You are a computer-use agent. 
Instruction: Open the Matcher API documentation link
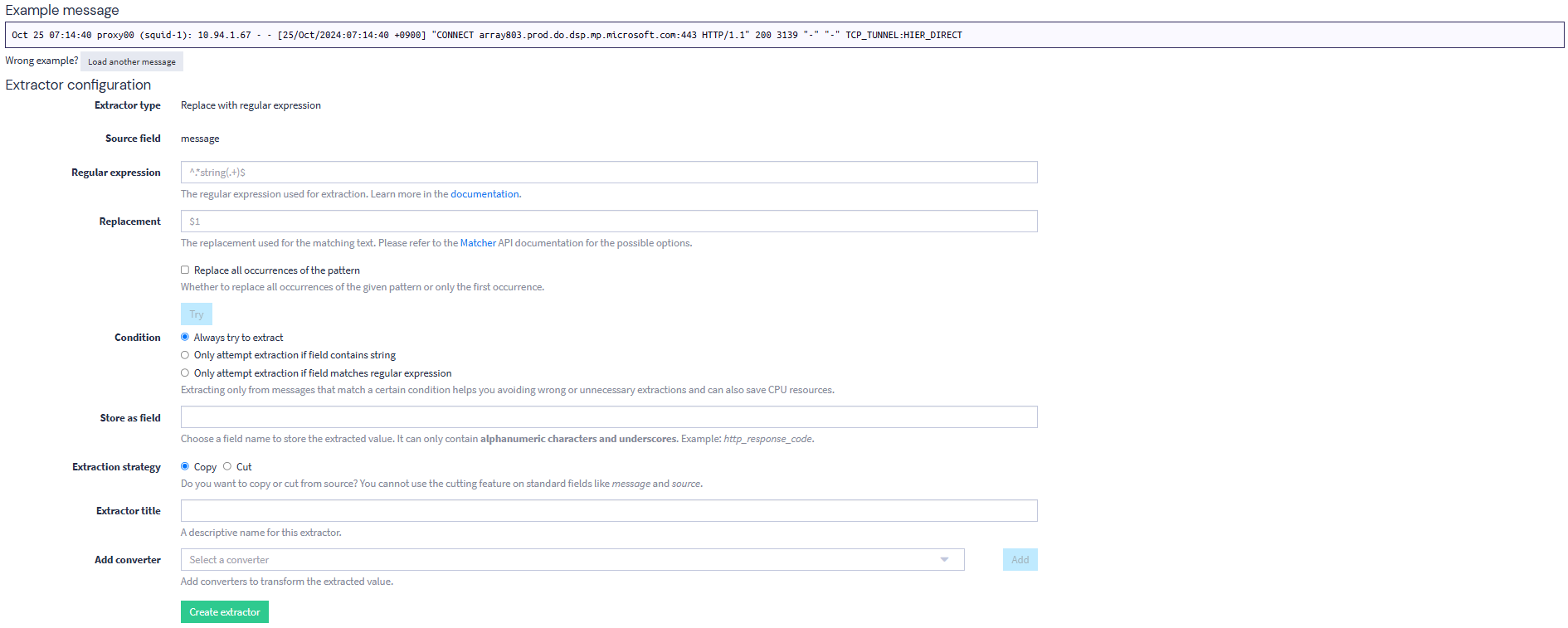pyautogui.click(x=478, y=243)
